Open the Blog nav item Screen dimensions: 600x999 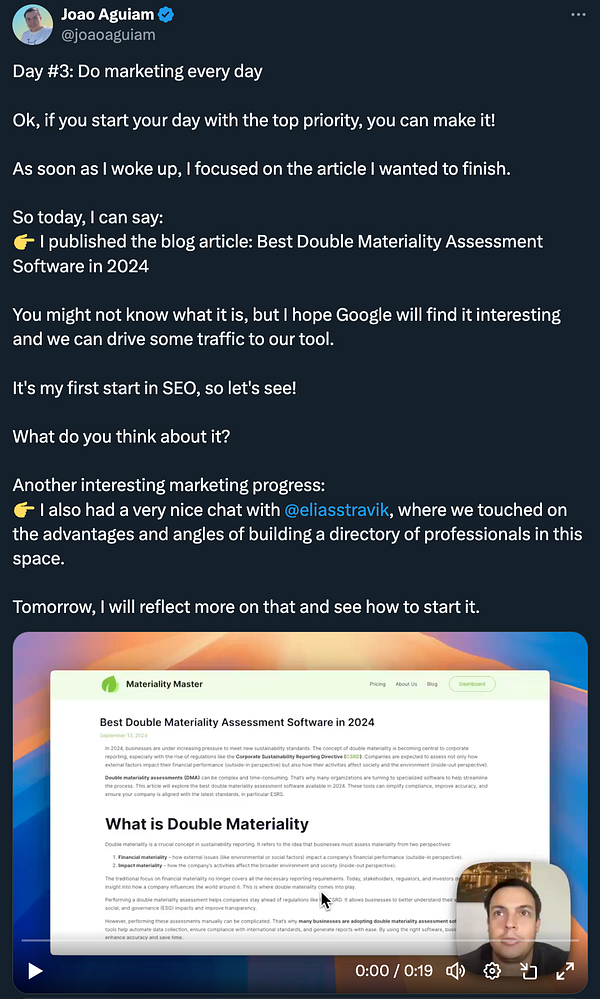pos(432,684)
